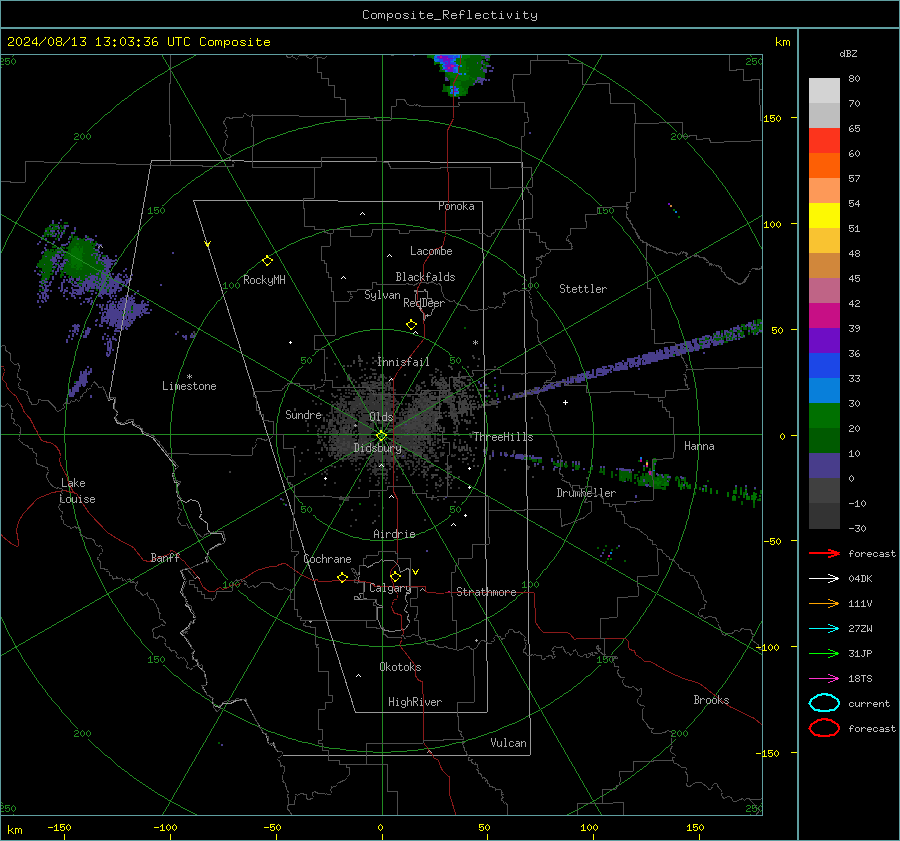Click the HighRiver city label
This screenshot has height=841, width=900.
pos(415,702)
